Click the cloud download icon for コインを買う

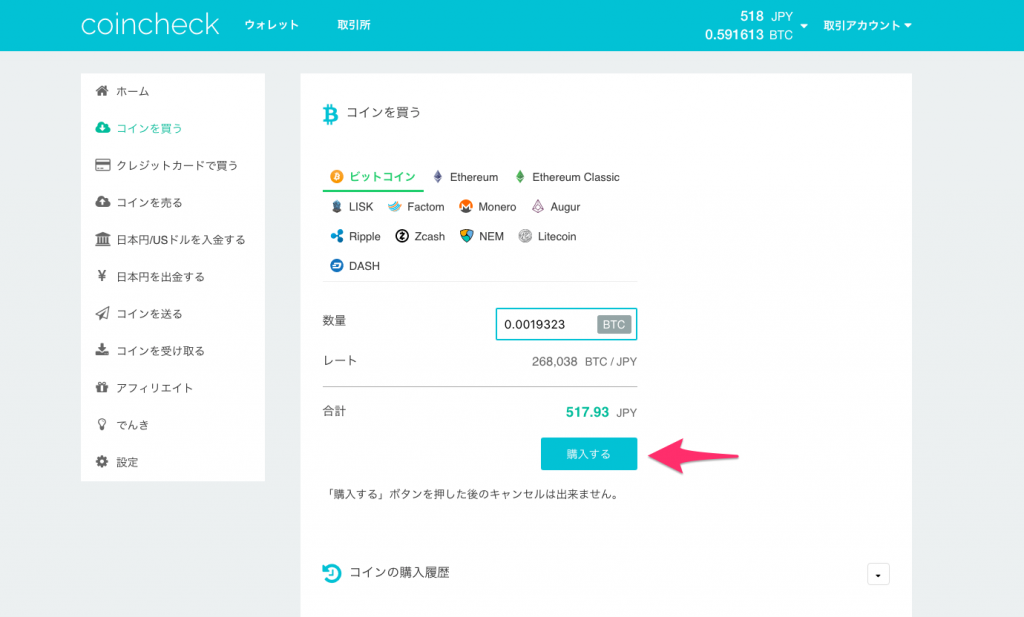[x=103, y=127]
